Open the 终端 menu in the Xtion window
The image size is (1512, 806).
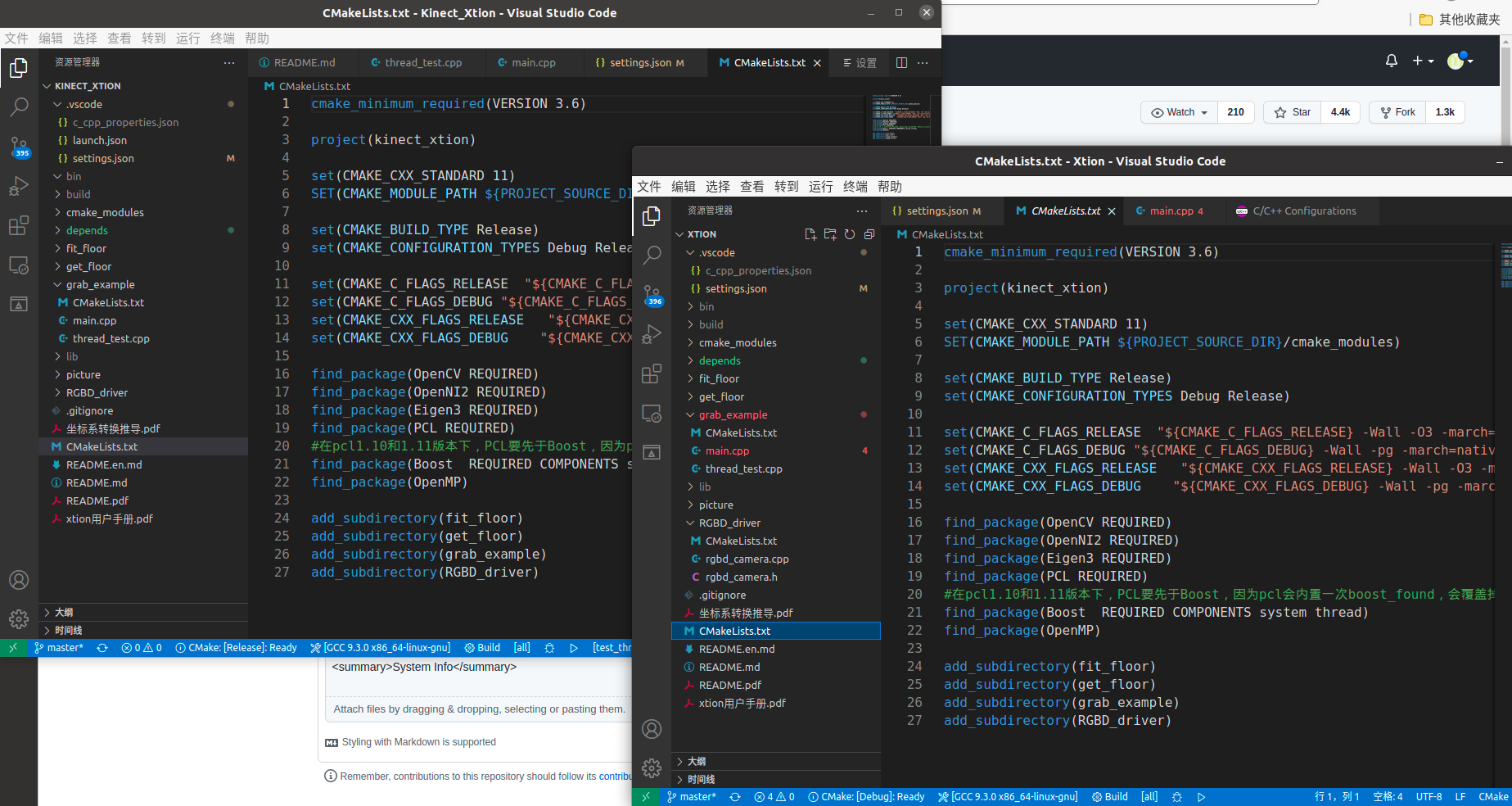click(855, 187)
